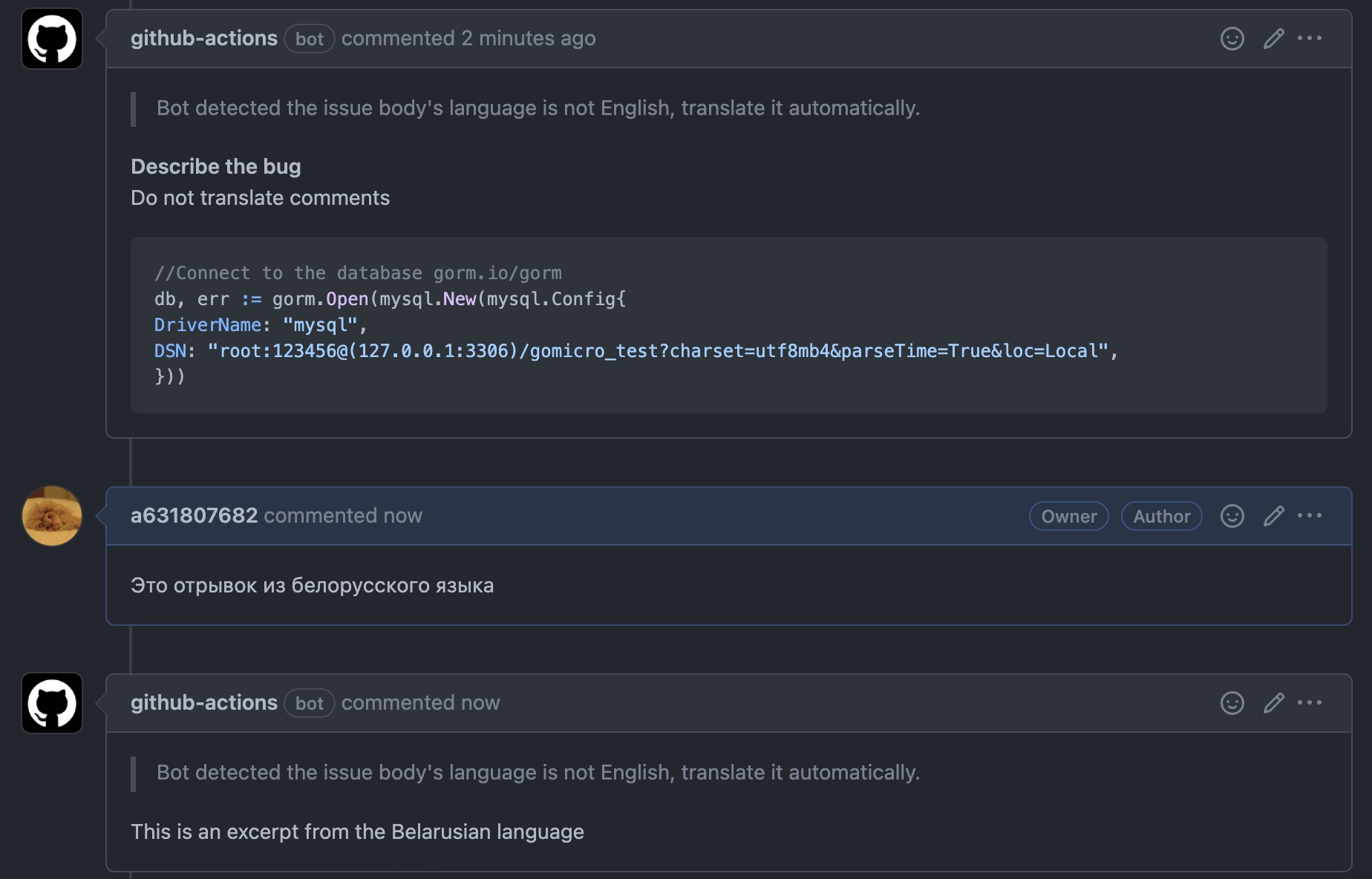Open a631807682 username link
The image size is (1372, 879).
pyautogui.click(x=194, y=516)
